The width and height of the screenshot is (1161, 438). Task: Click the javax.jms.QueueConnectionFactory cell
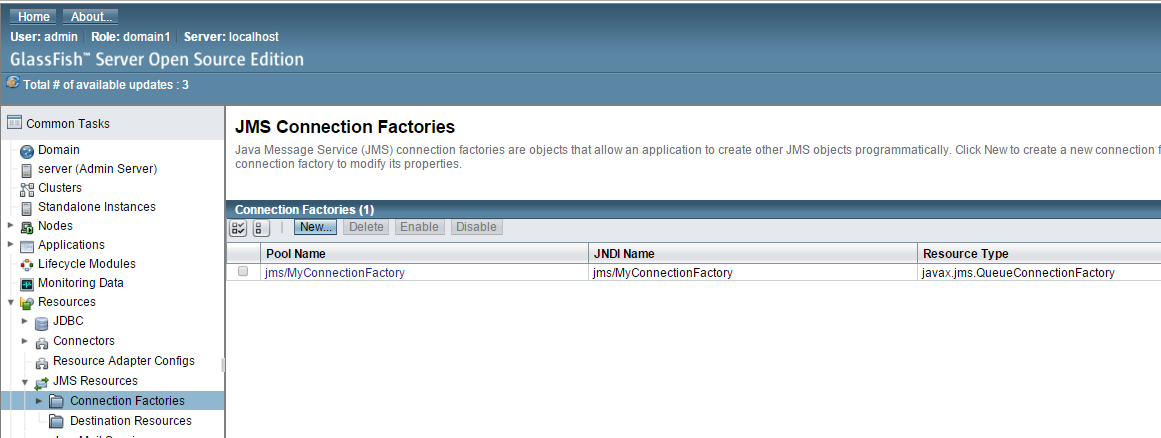pyautogui.click(x=1018, y=273)
